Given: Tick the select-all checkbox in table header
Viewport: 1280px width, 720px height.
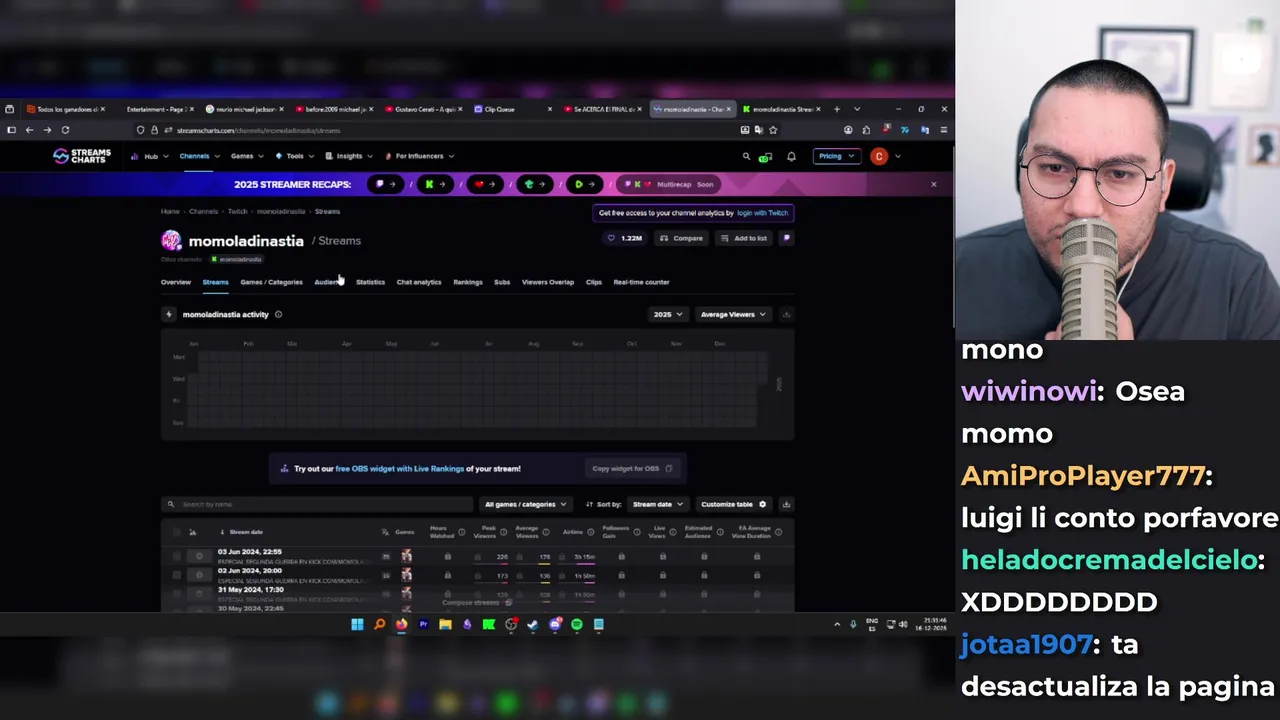Looking at the screenshot, I should 177,532.
